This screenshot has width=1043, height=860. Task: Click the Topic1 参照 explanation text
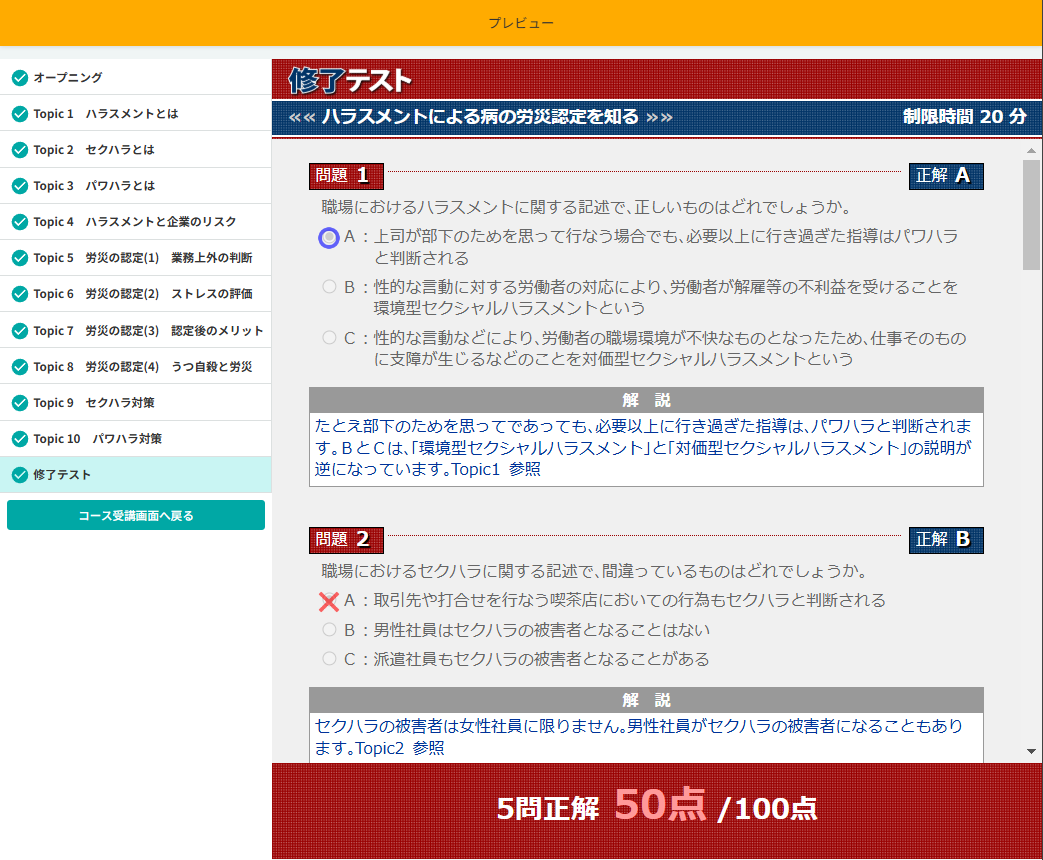coord(496,470)
